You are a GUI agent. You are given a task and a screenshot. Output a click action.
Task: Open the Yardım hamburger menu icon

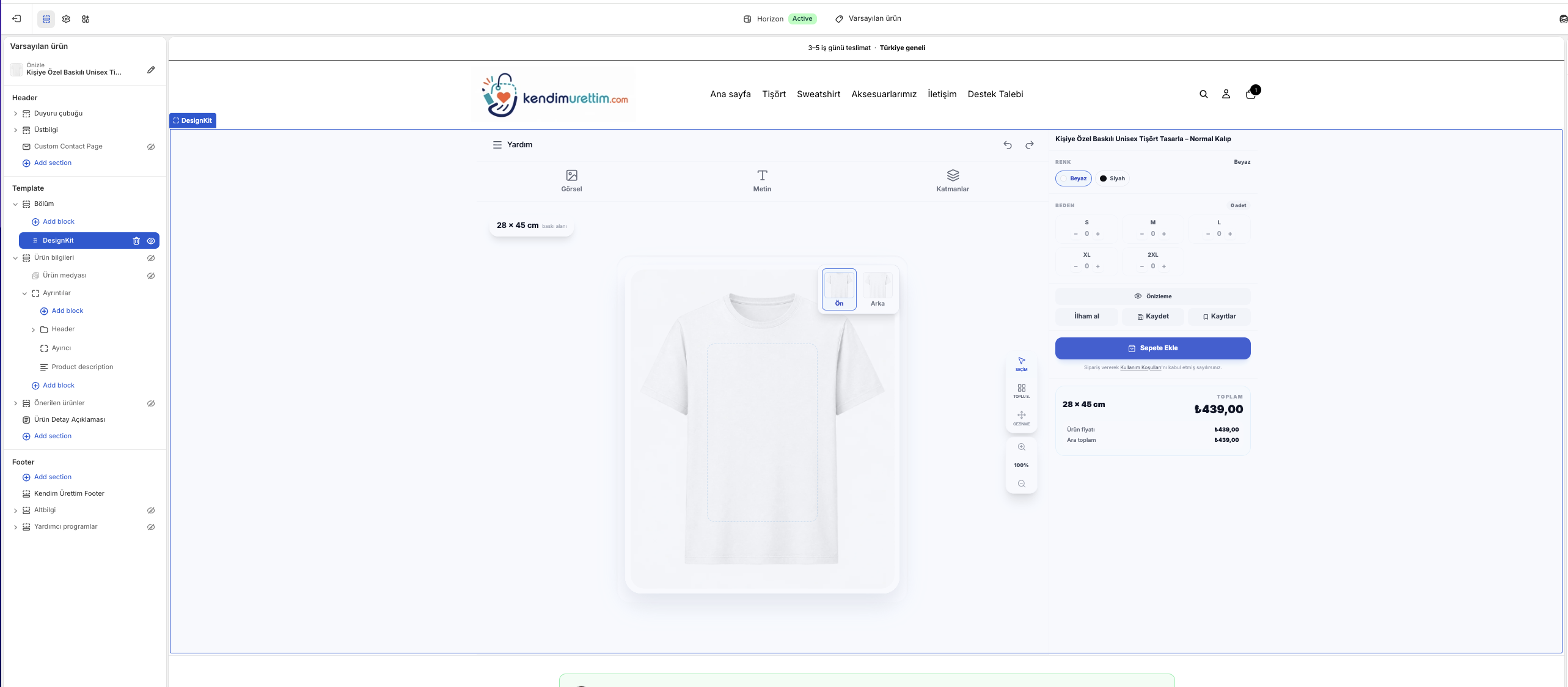point(497,145)
